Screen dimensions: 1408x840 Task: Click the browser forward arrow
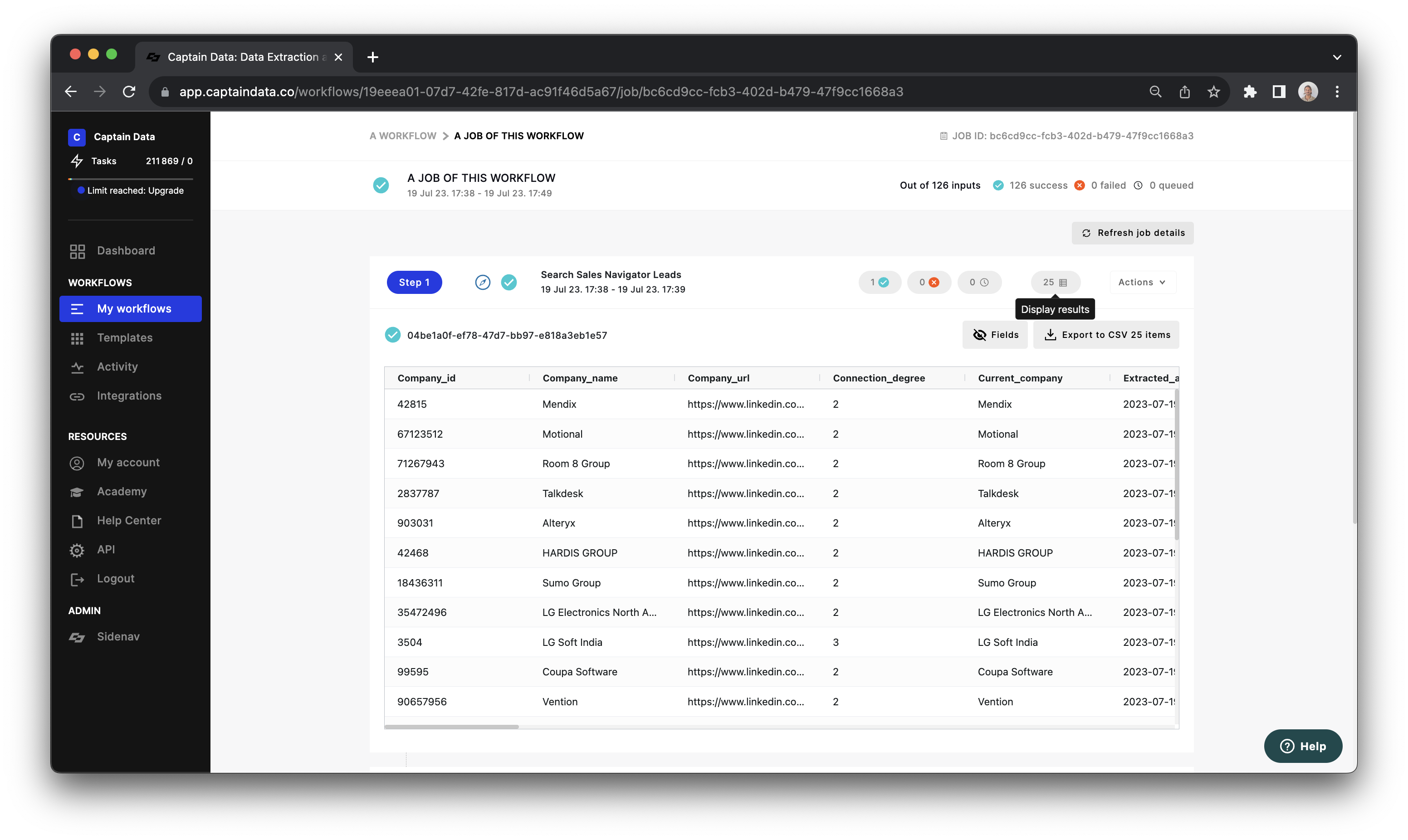pos(100,92)
